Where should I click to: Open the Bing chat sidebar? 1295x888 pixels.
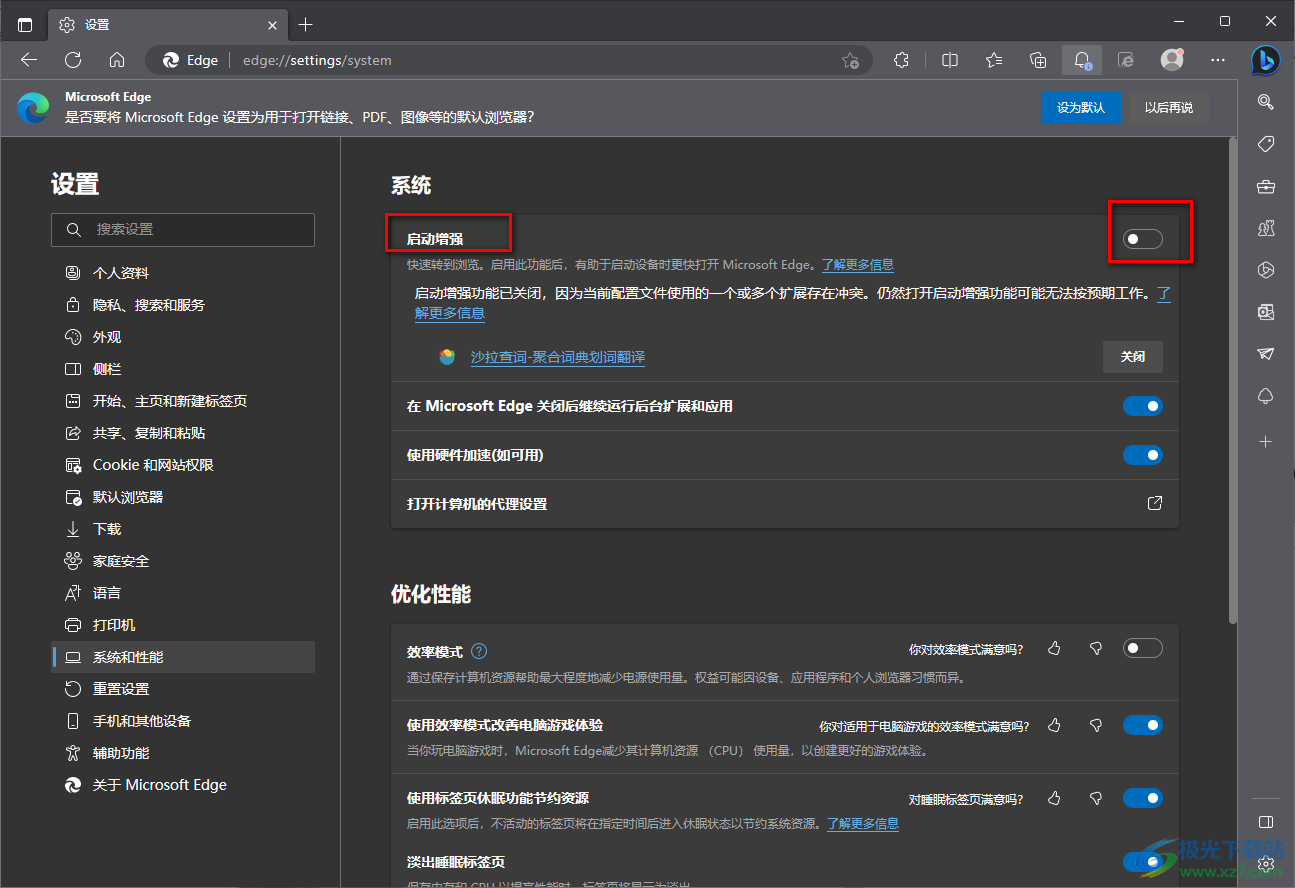1266,60
